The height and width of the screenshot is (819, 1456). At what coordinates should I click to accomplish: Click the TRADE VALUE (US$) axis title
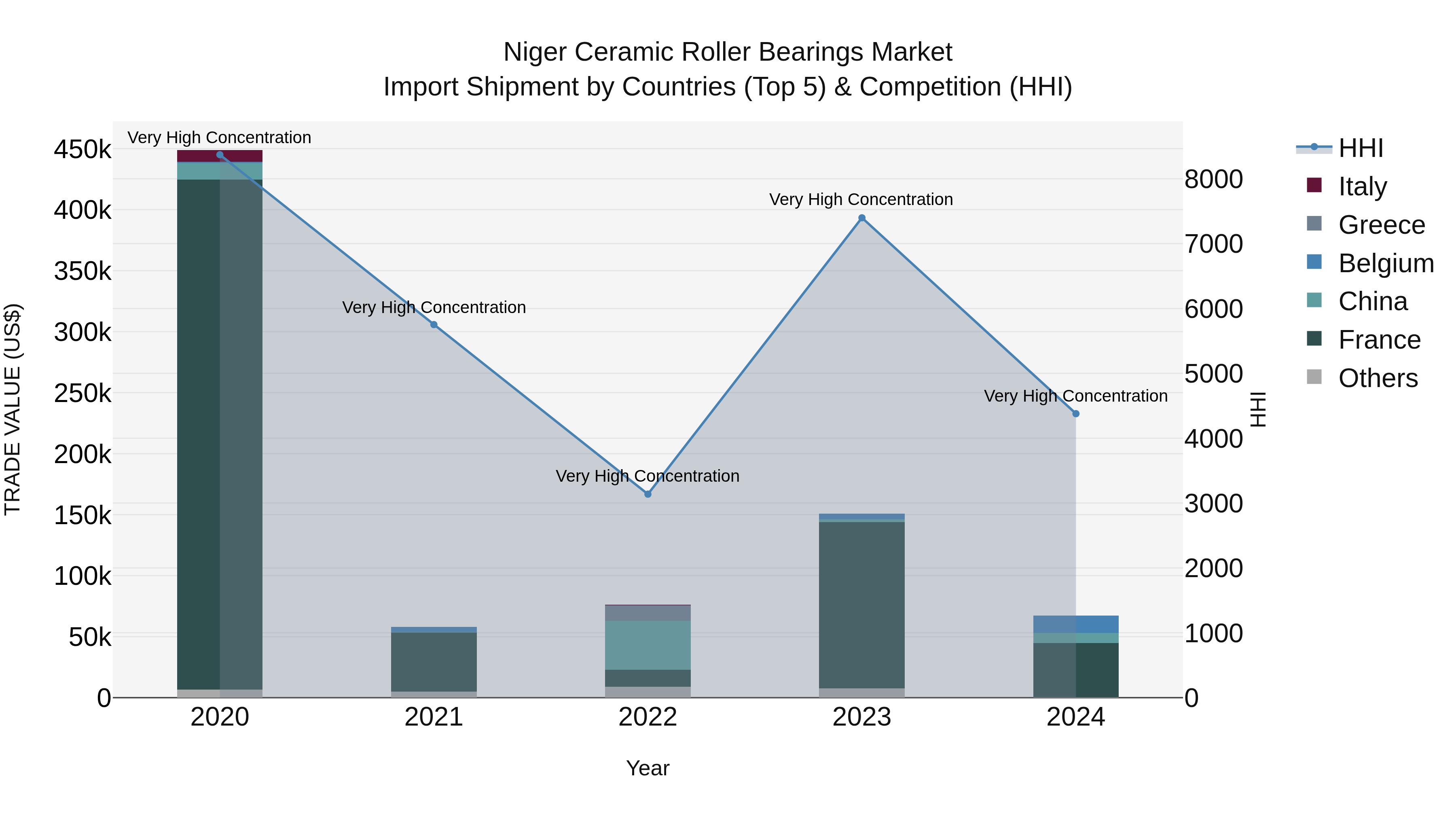(x=13, y=409)
